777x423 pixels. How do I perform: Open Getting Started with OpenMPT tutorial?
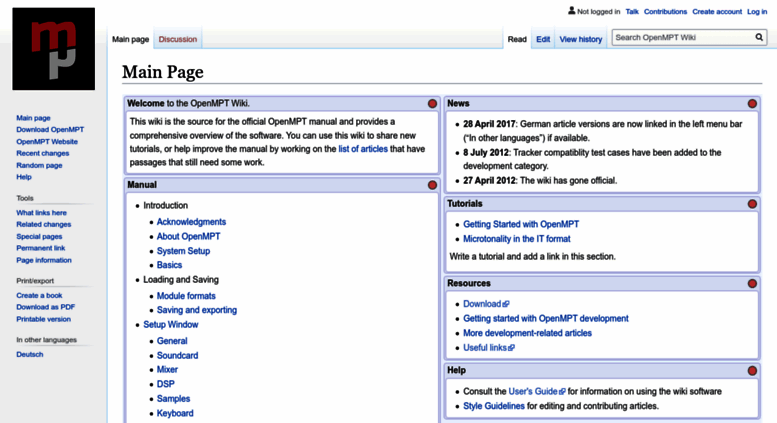tap(521, 224)
